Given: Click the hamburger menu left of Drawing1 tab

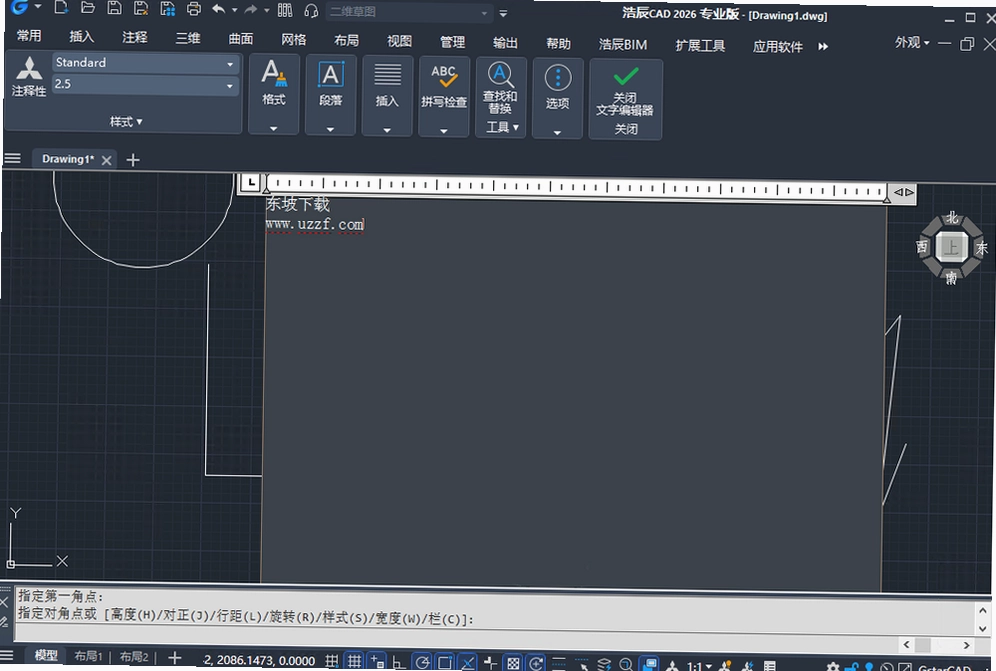Looking at the screenshot, I should [13, 158].
